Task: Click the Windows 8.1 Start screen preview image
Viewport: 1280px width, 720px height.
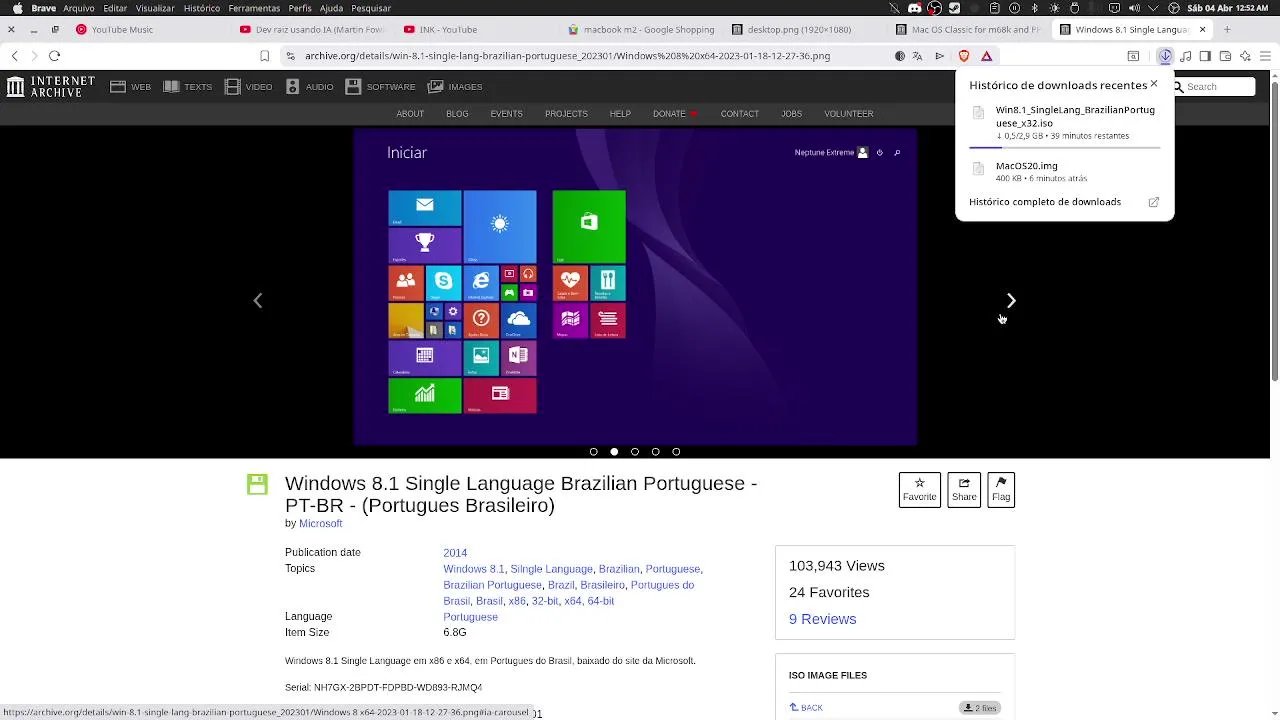Action: coord(635,287)
